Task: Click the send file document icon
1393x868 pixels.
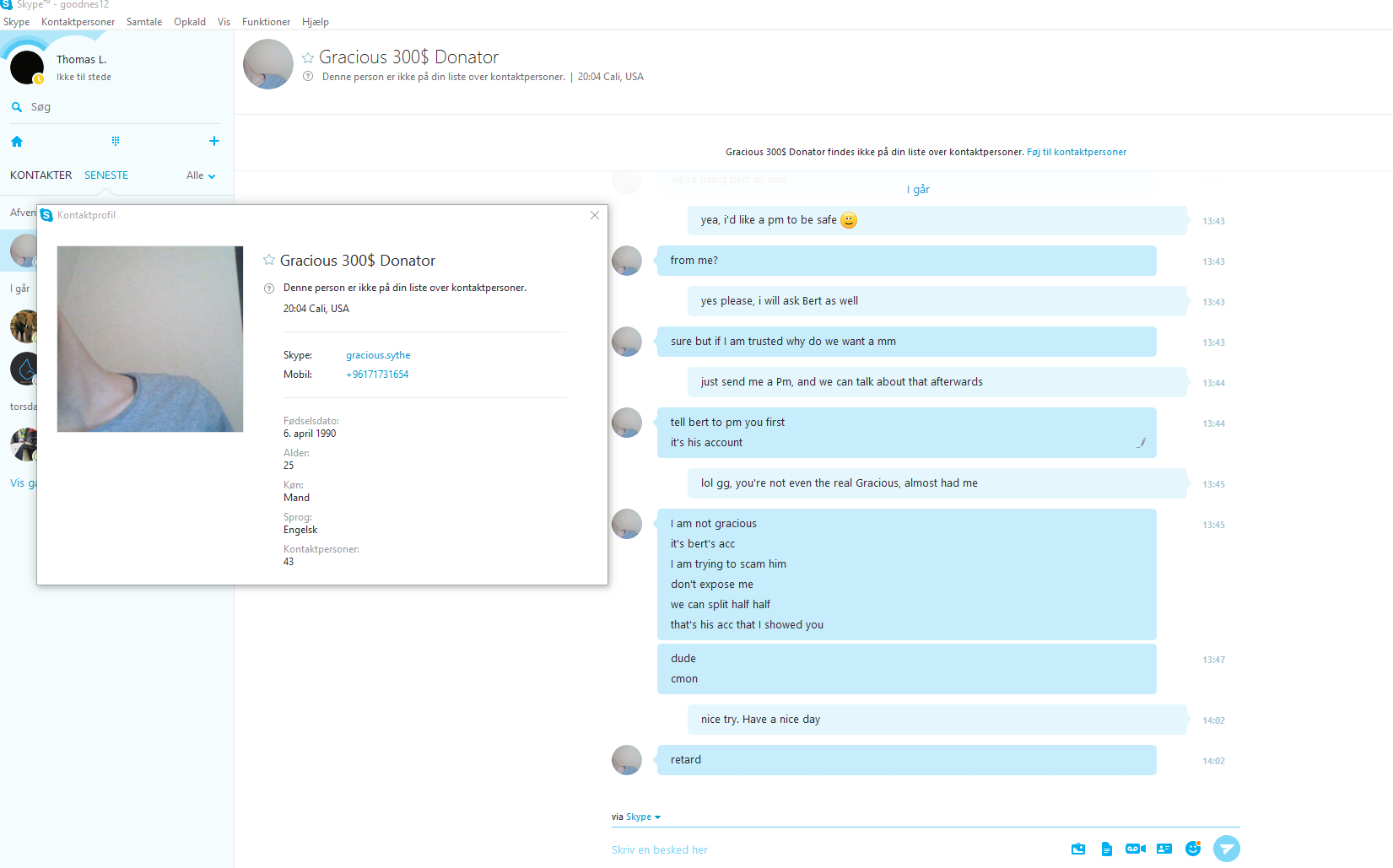Action: [x=1107, y=849]
